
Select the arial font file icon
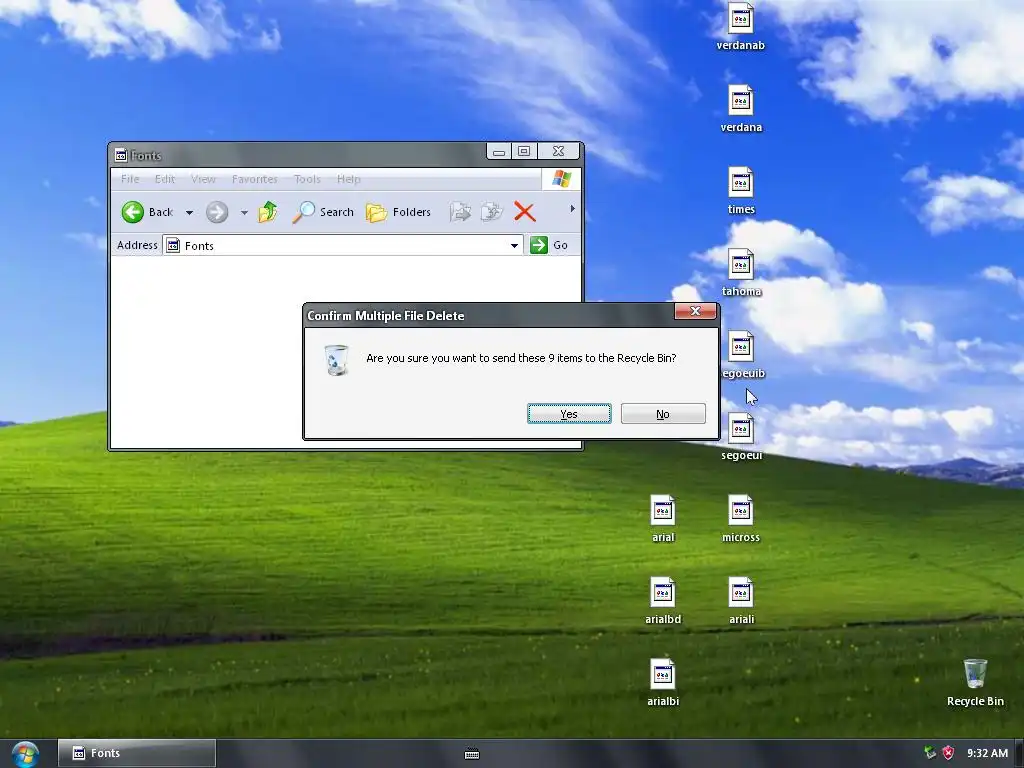point(663,511)
